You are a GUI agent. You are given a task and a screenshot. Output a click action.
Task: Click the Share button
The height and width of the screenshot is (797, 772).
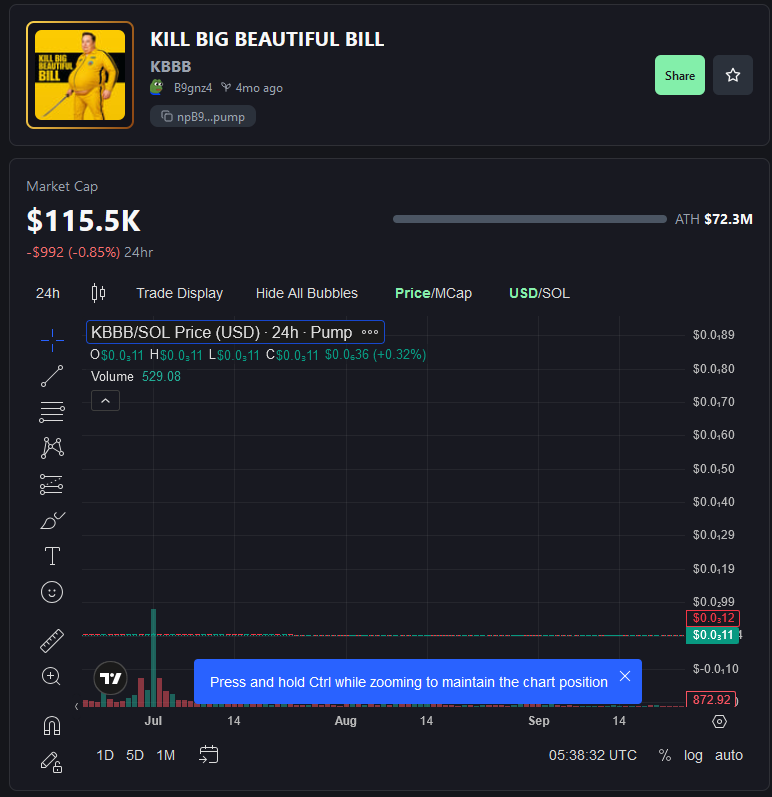pos(680,76)
